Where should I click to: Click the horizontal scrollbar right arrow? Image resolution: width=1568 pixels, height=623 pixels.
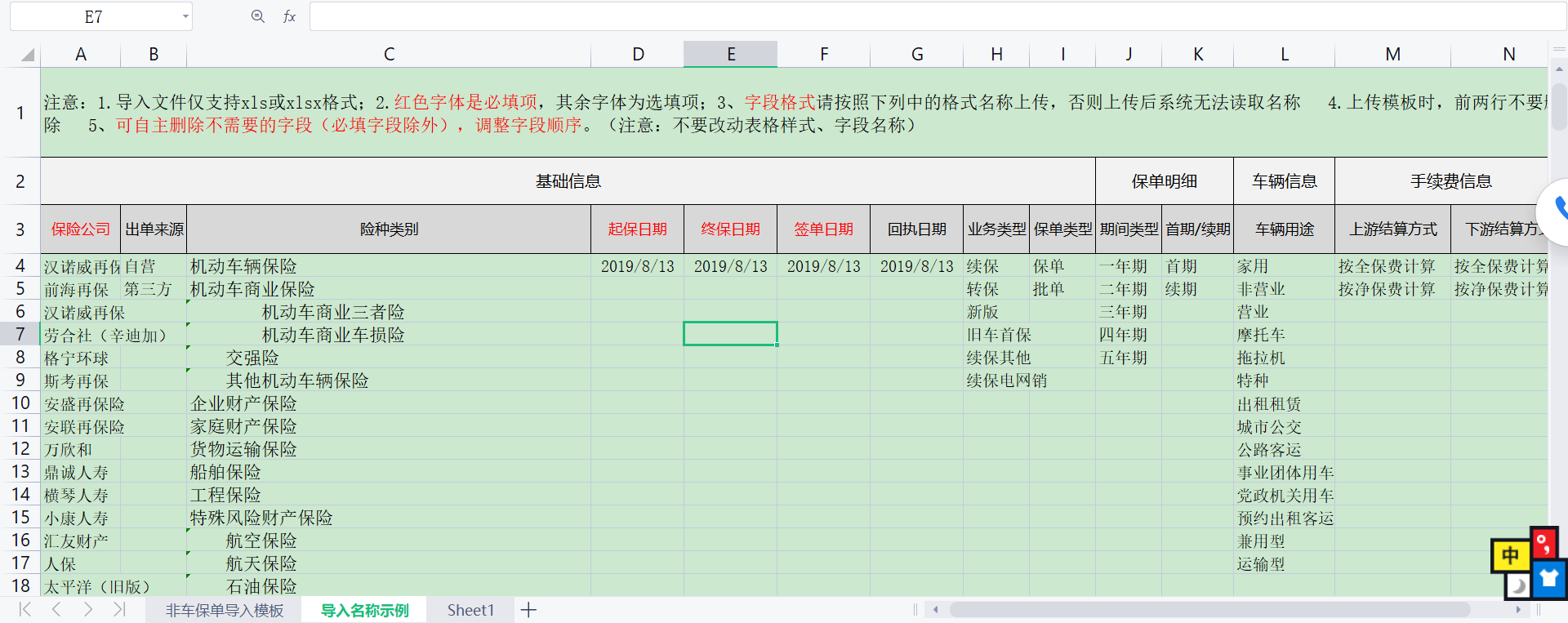click(x=1518, y=609)
